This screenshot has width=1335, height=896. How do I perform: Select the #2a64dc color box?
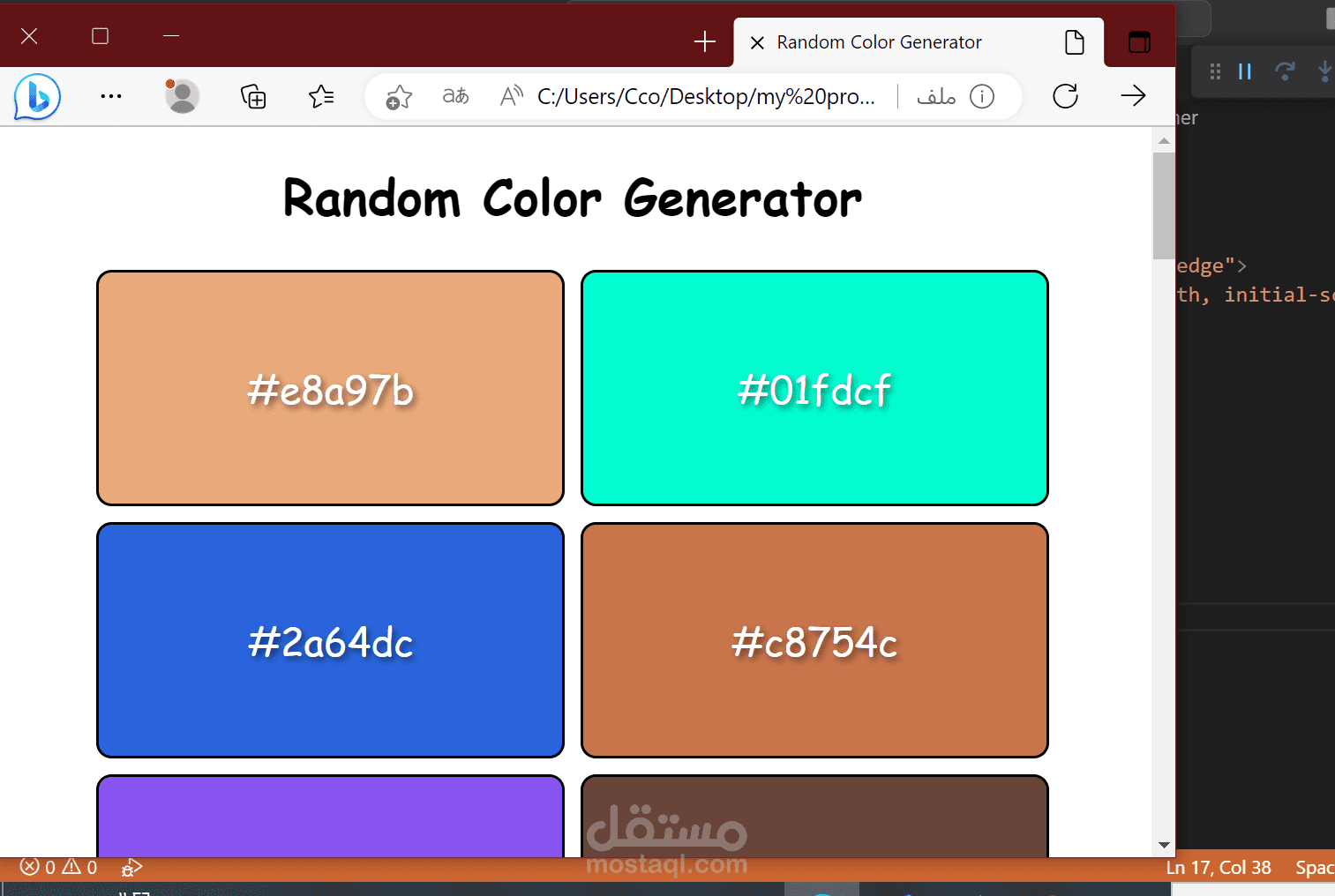(x=330, y=640)
